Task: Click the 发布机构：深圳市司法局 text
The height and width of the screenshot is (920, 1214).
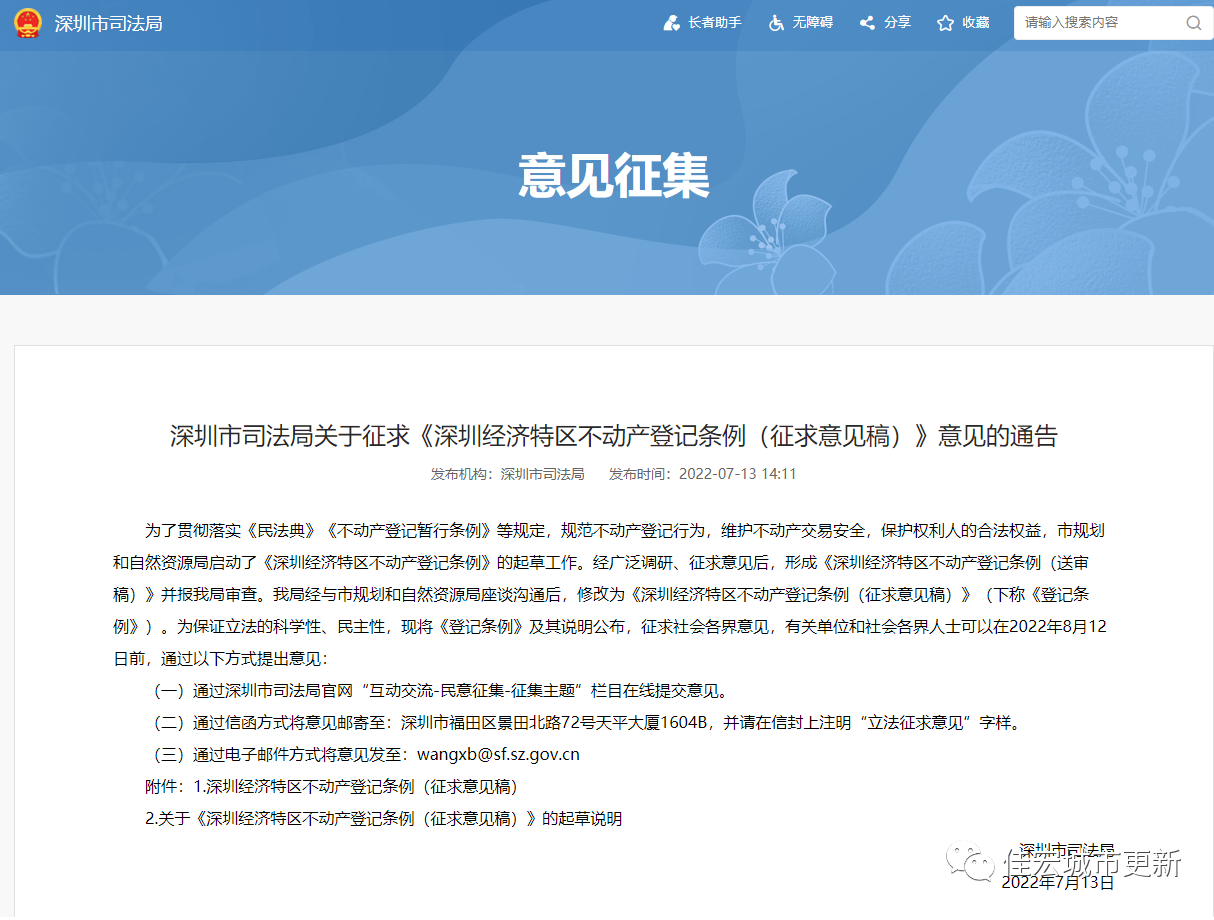Action: tap(507, 474)
